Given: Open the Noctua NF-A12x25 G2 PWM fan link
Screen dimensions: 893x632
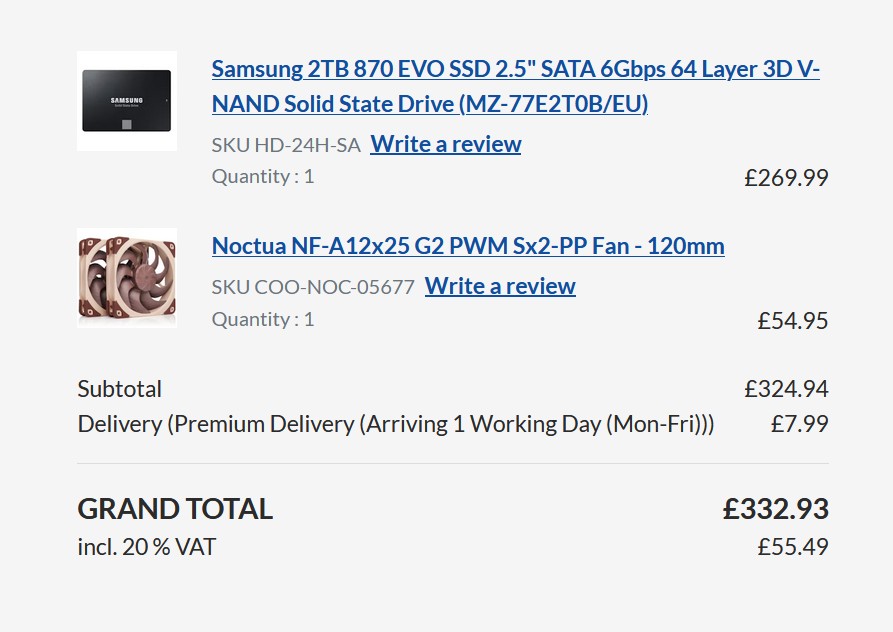Looking at the screenshot, I should point(468,246).
